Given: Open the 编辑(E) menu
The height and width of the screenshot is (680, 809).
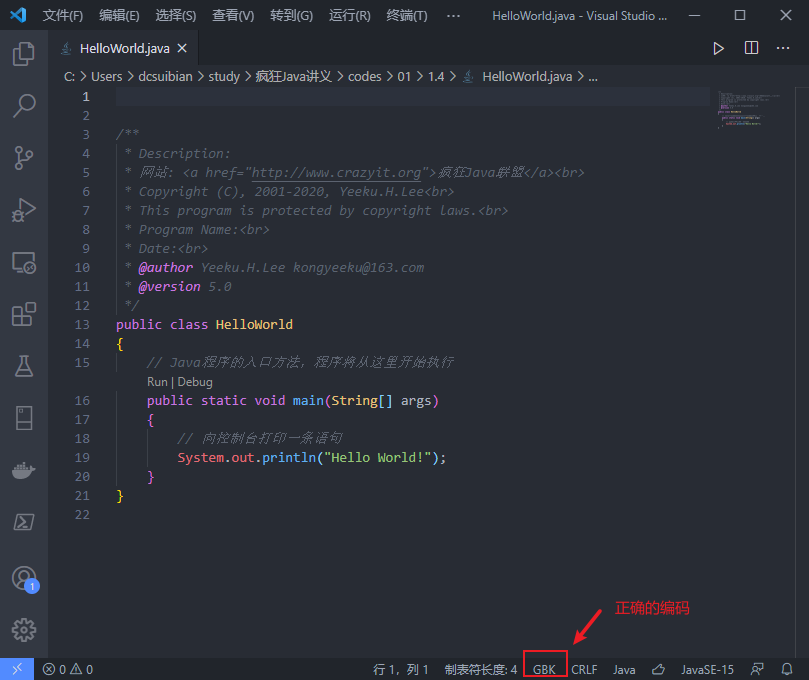Looking at the screenshot, I should tap(119, 15).
